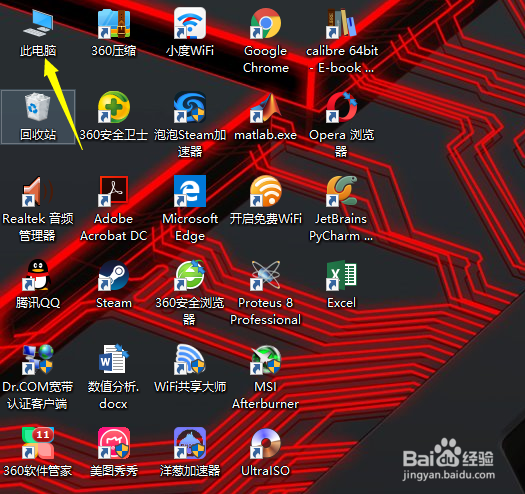Open Google Chrome desktop shortcut
This screenshot has width=525, height=494.
coord(266,23)
